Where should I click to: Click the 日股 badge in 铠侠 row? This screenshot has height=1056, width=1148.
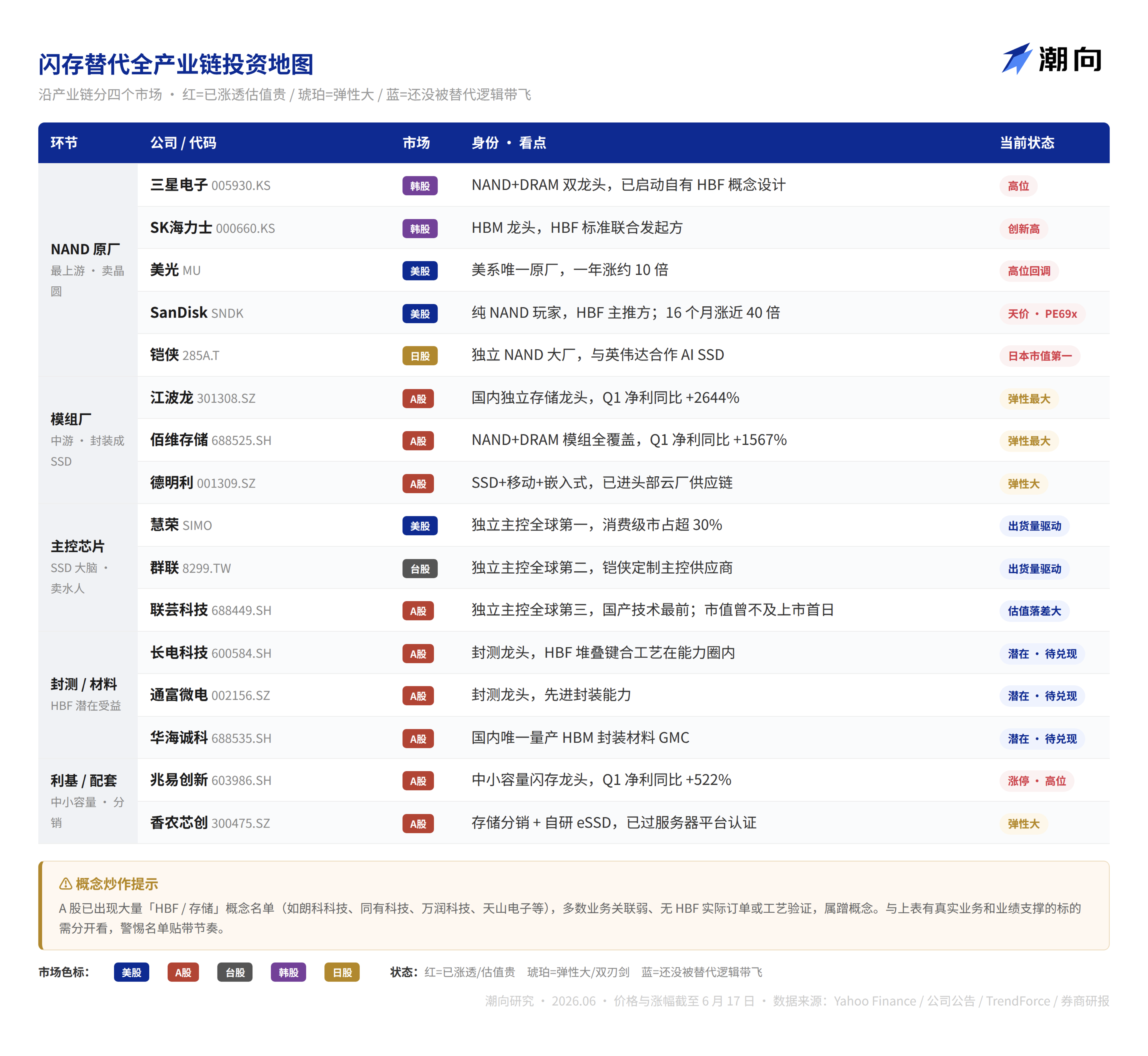tap(420, 356)
